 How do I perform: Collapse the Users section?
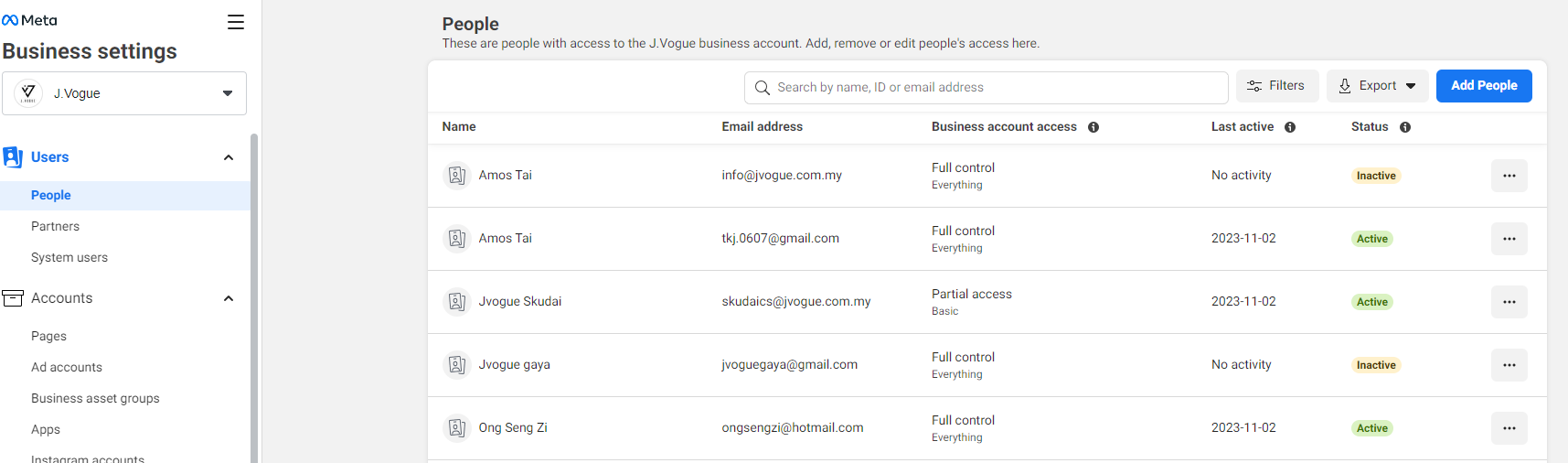coord(229,157)
